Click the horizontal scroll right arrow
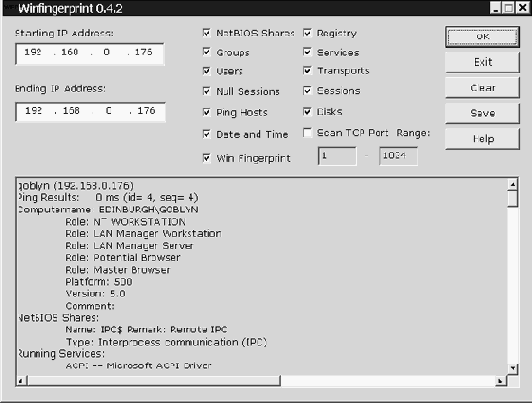This screenshot has height=403, width=532. click(x=500, y=381)
